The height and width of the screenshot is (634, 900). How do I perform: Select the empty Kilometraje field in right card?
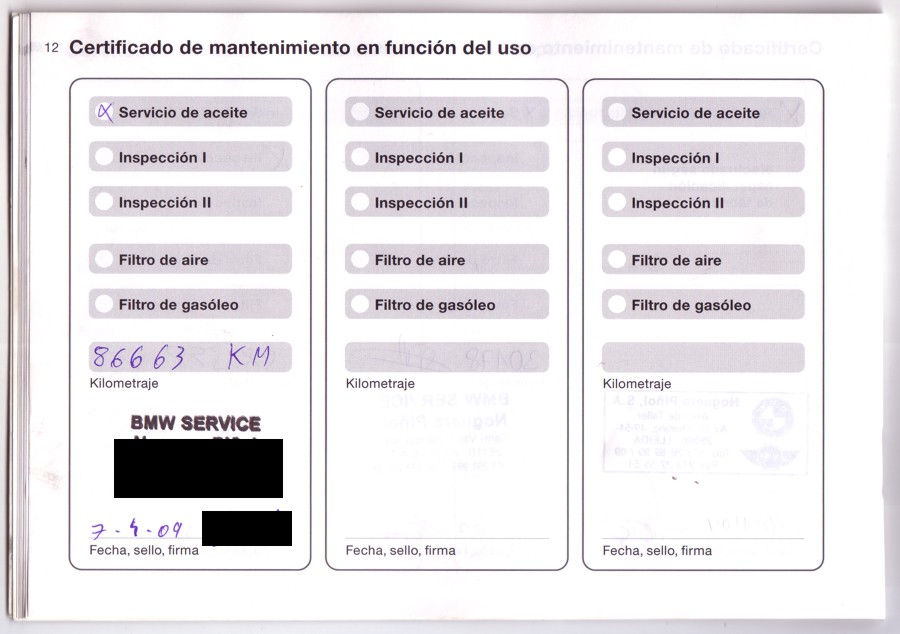[x=703, y=357]
